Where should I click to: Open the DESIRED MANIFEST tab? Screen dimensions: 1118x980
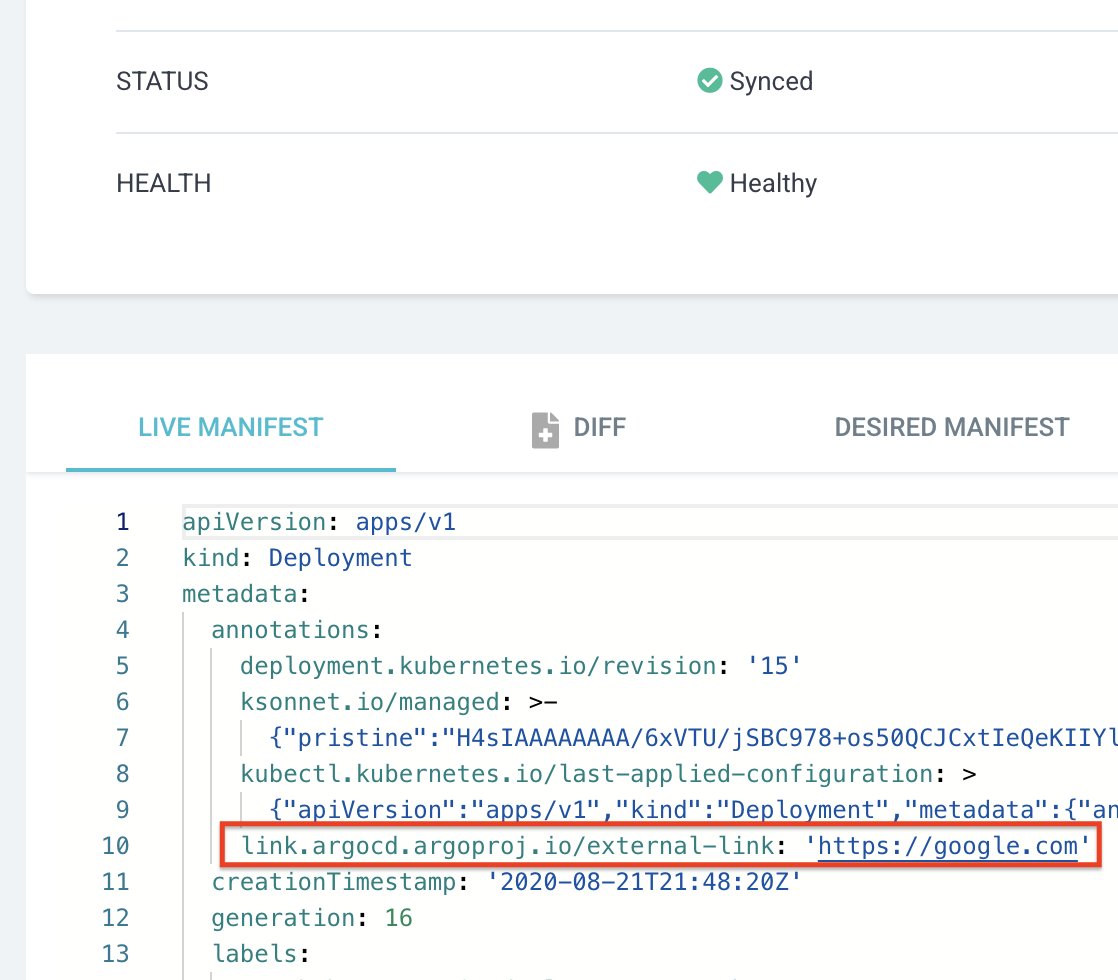[x=951, y=428]
